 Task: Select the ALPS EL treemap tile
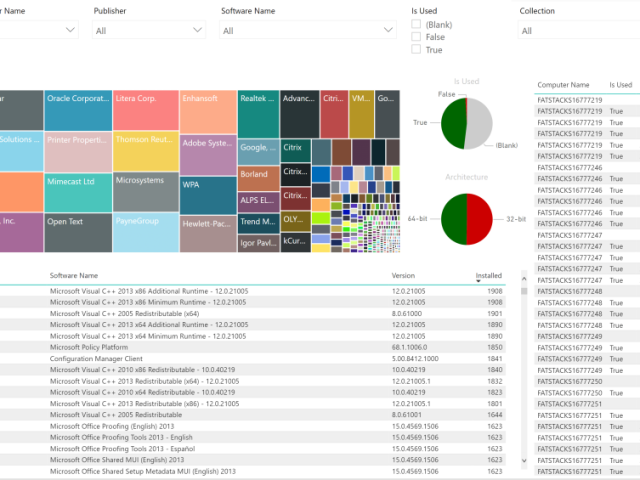coord(258,202)
